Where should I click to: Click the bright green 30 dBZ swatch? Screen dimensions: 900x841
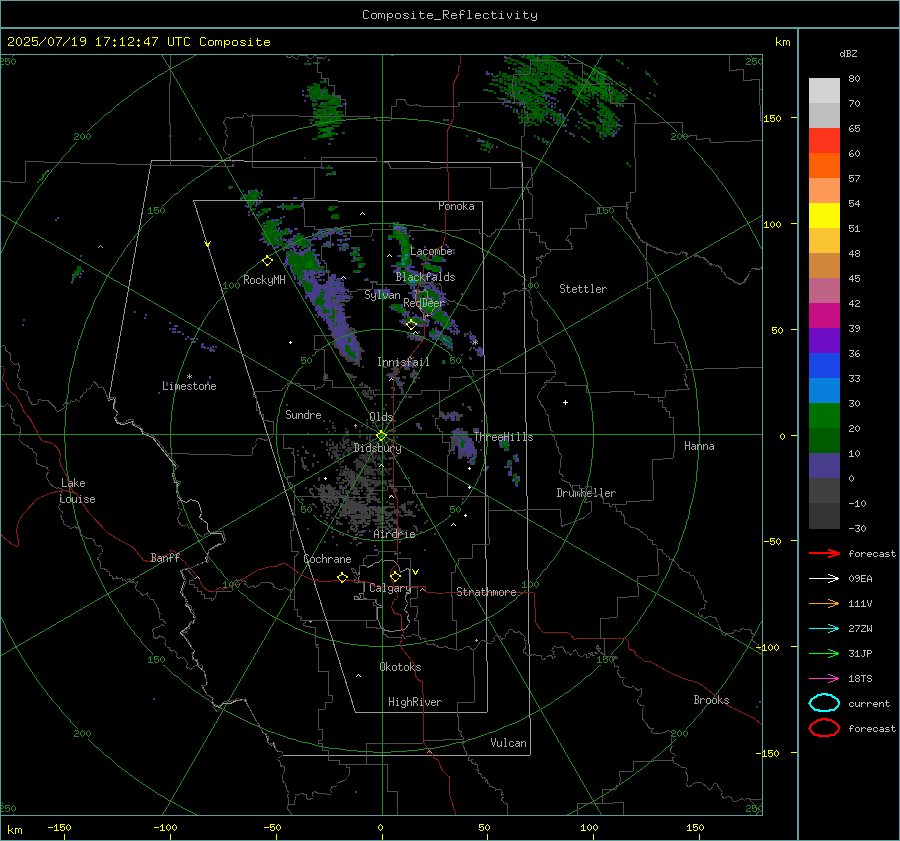pyautogui.click(x=824, y=415)
